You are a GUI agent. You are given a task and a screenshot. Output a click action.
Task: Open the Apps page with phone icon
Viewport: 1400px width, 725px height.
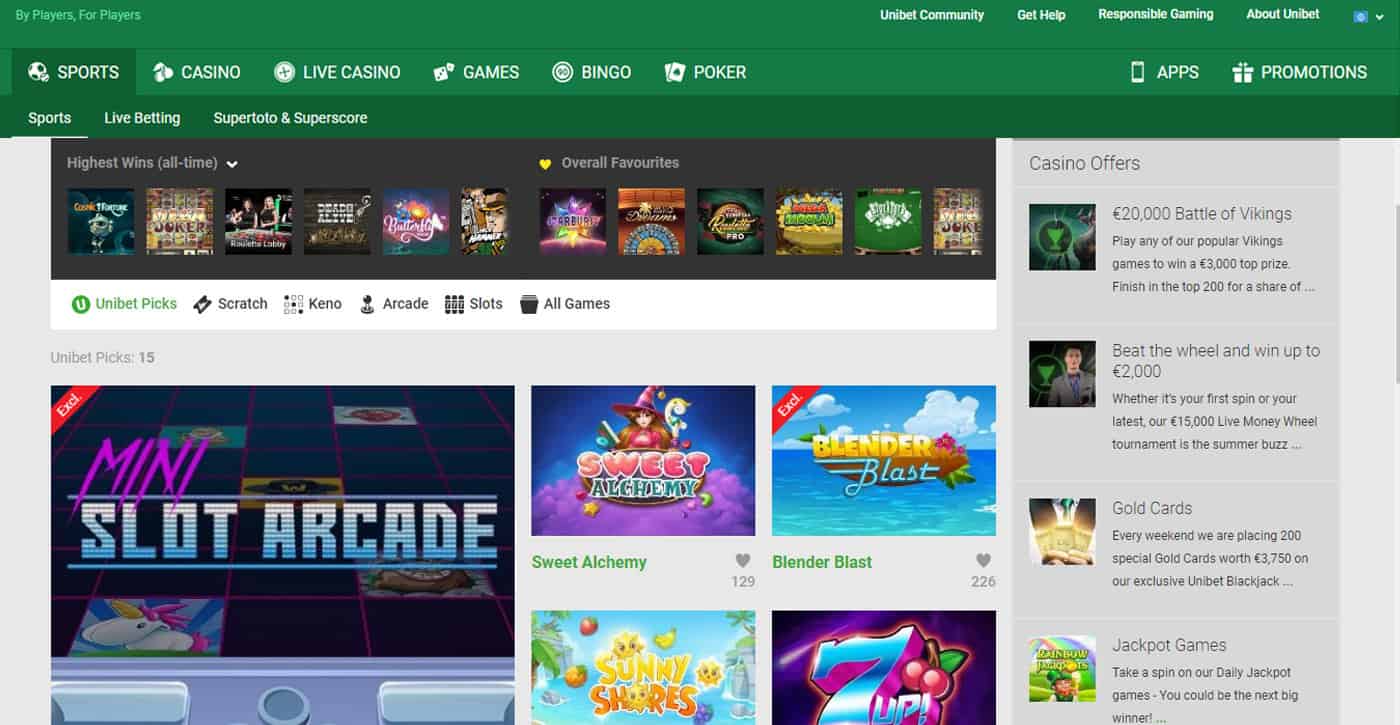click(x=1163, y=72)
